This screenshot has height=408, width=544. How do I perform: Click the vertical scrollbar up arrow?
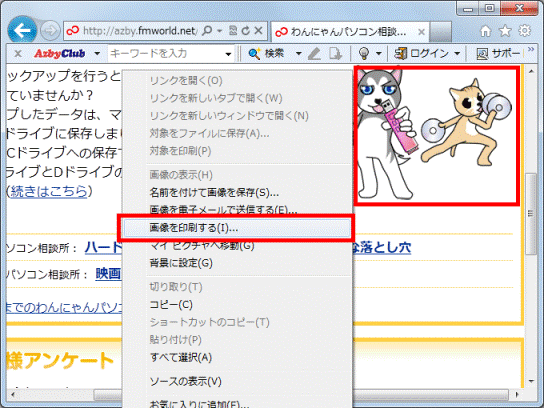pyautogui.click(x=531, y=71)
